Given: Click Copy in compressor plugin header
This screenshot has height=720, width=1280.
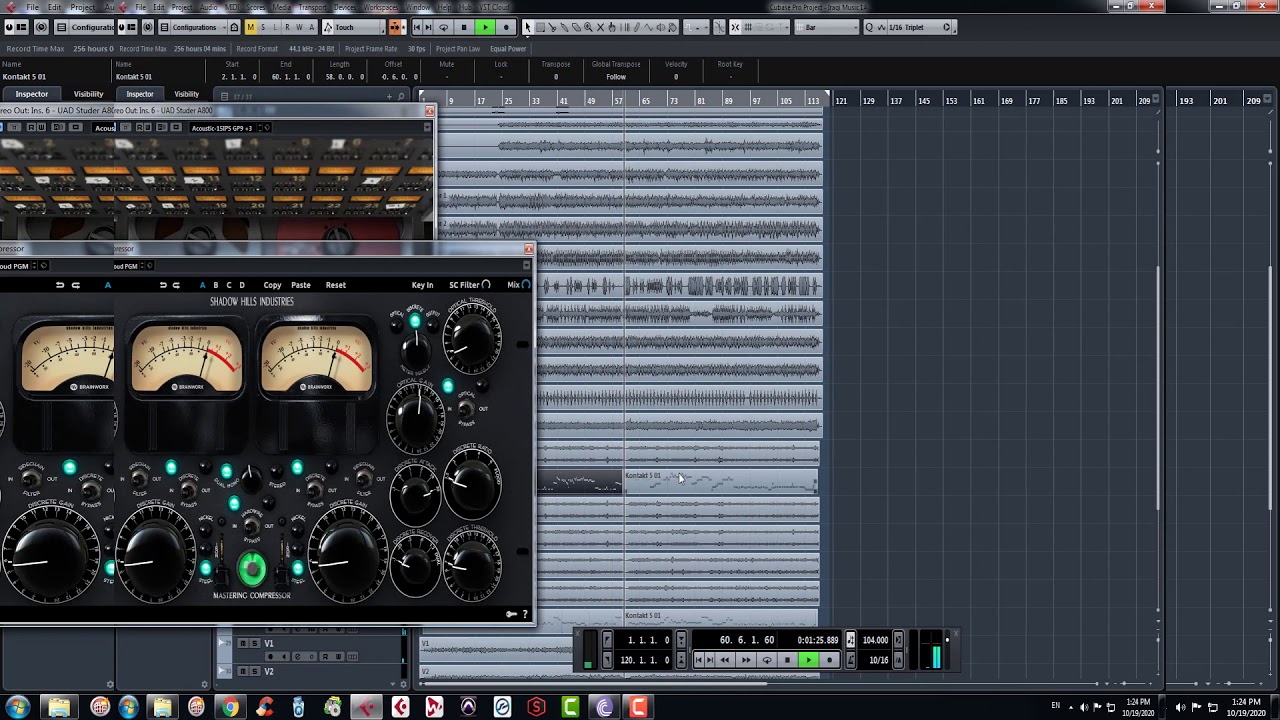Looking at the screenshot, I should 272,285.
